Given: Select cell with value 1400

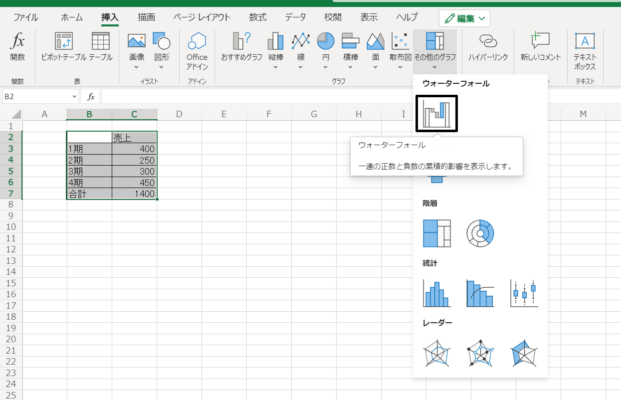Looking at the screenshot, I should pyautogui.click(x=134, y=194).
